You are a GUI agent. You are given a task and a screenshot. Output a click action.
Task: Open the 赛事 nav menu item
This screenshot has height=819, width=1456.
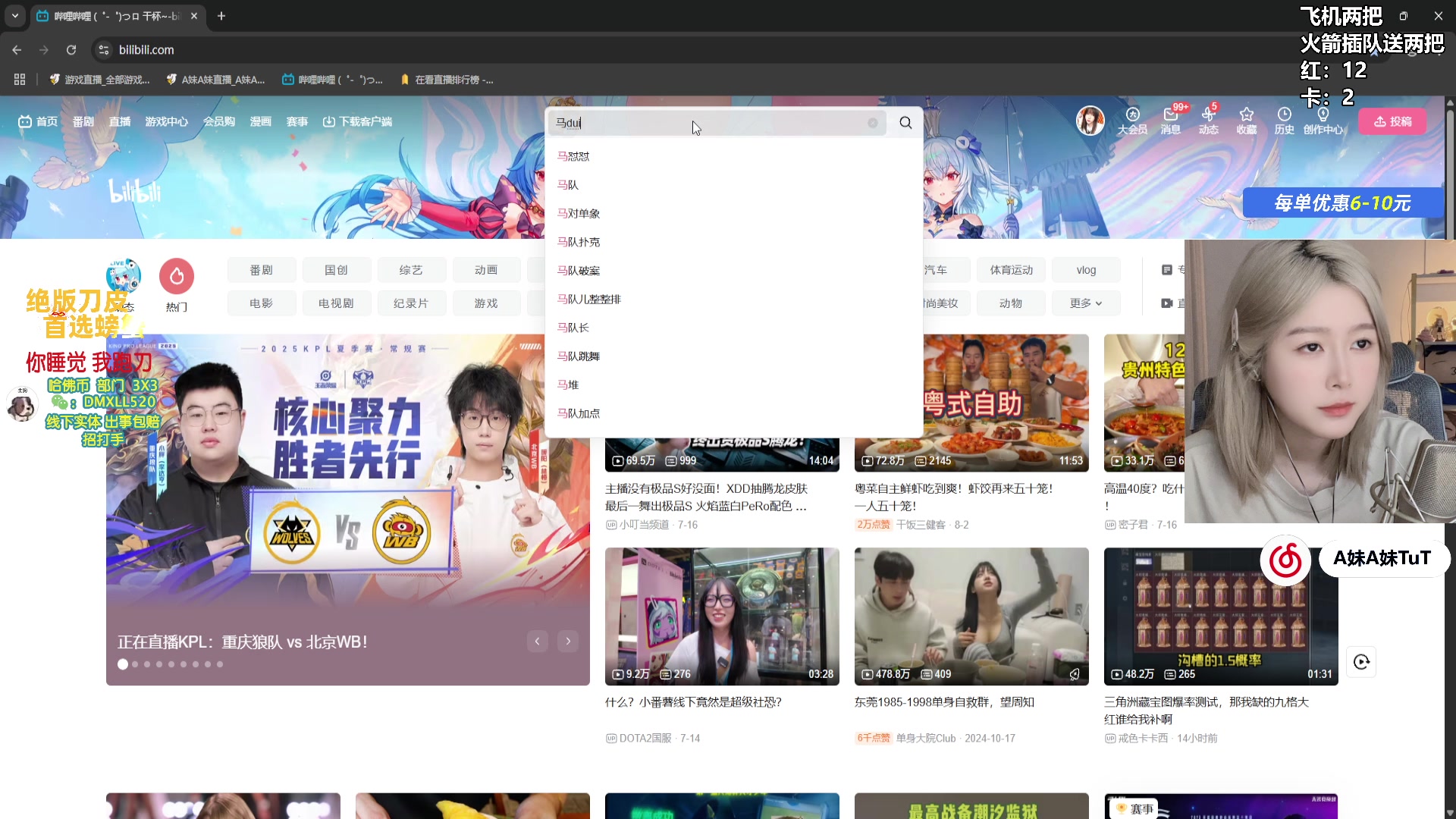297,121
